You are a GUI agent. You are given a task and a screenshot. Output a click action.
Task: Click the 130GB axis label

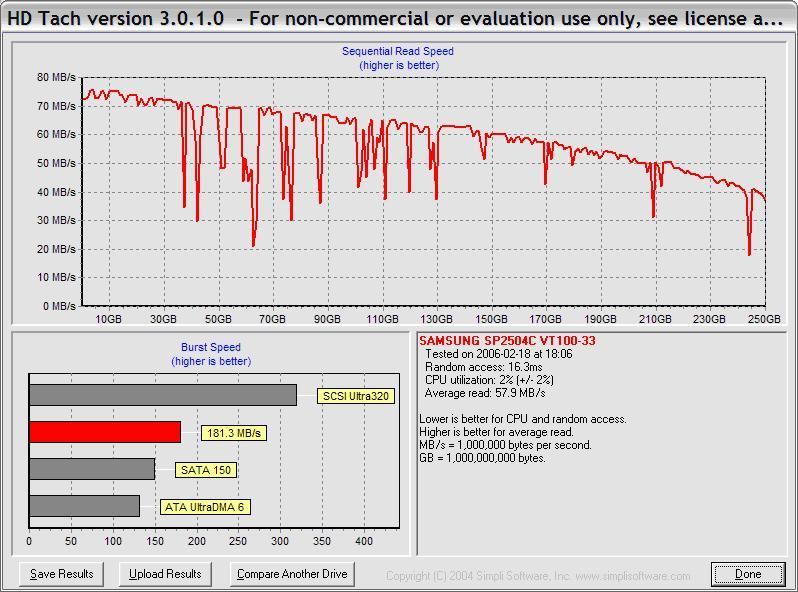pos(437,319)
